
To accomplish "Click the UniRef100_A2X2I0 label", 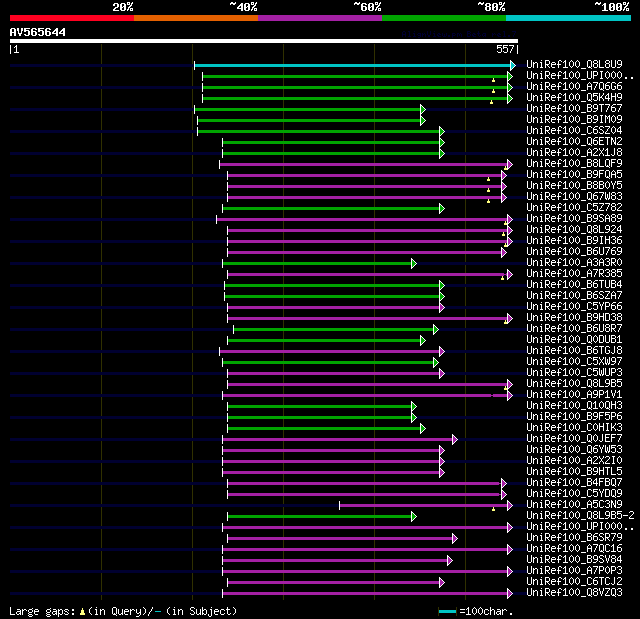I will pyautogui.click(x=574, y=461).
